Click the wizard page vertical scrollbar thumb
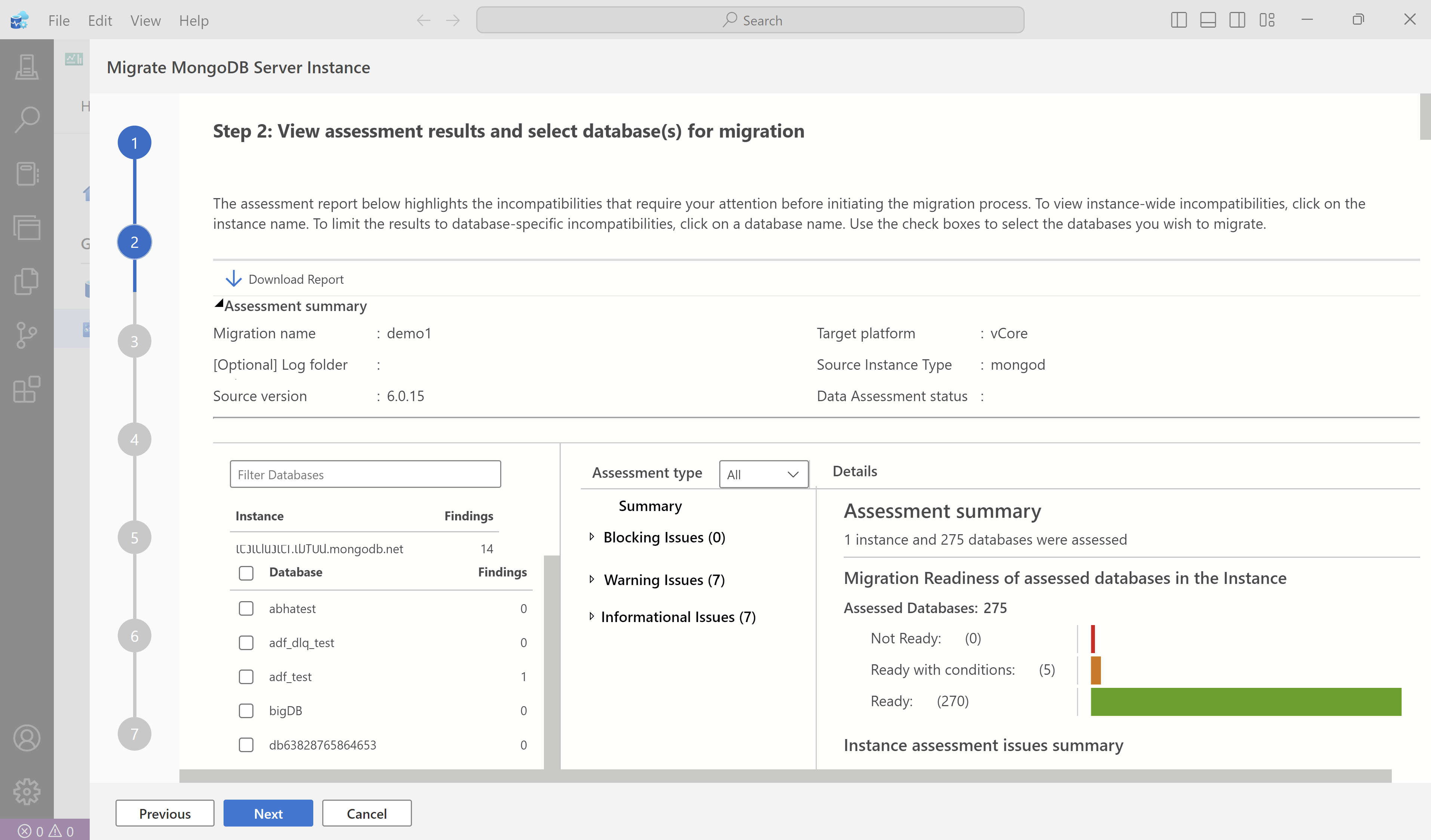 click(1425, 116)
